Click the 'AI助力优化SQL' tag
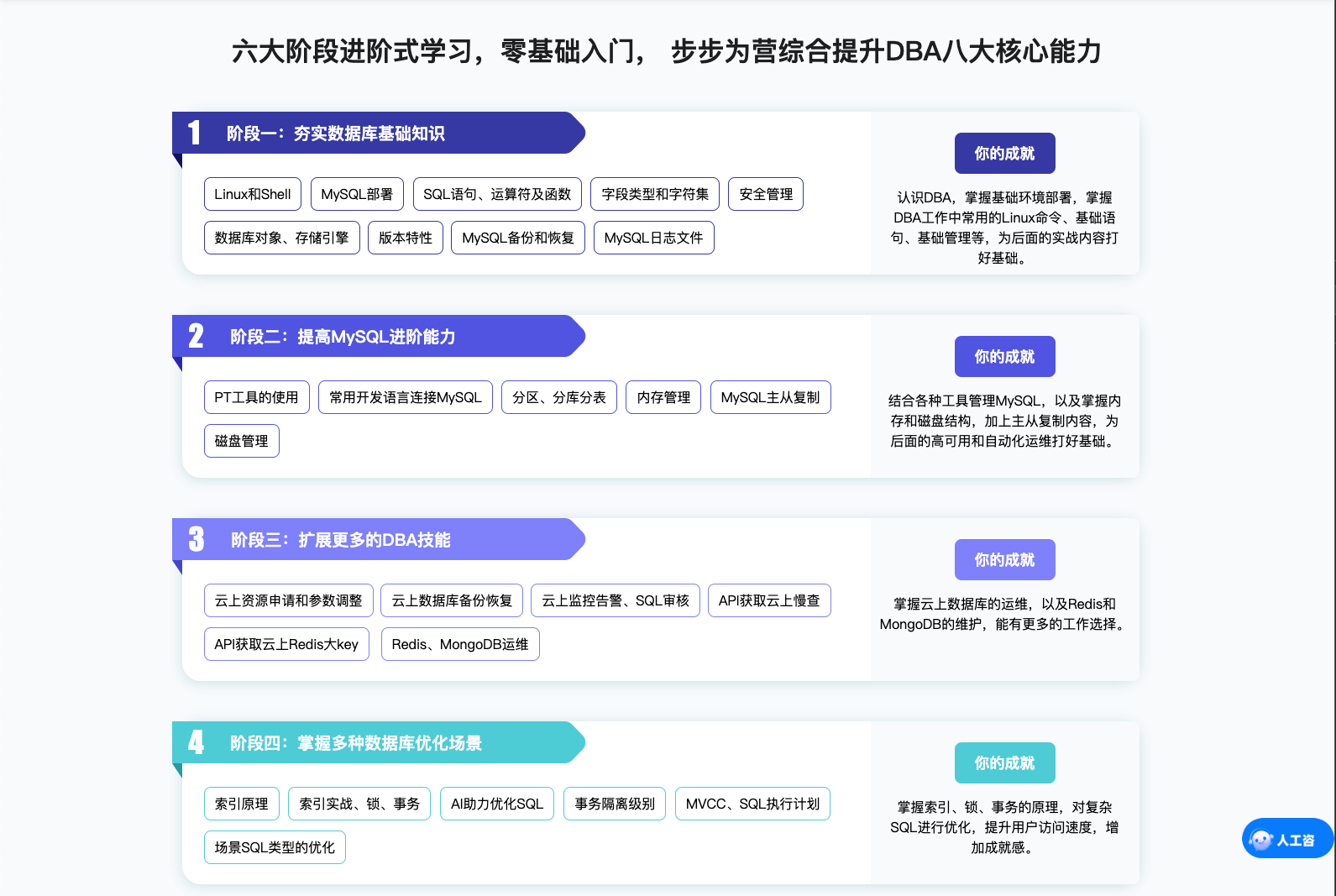The width and height of the screenshot is (1336, 896). click(496, 804)
